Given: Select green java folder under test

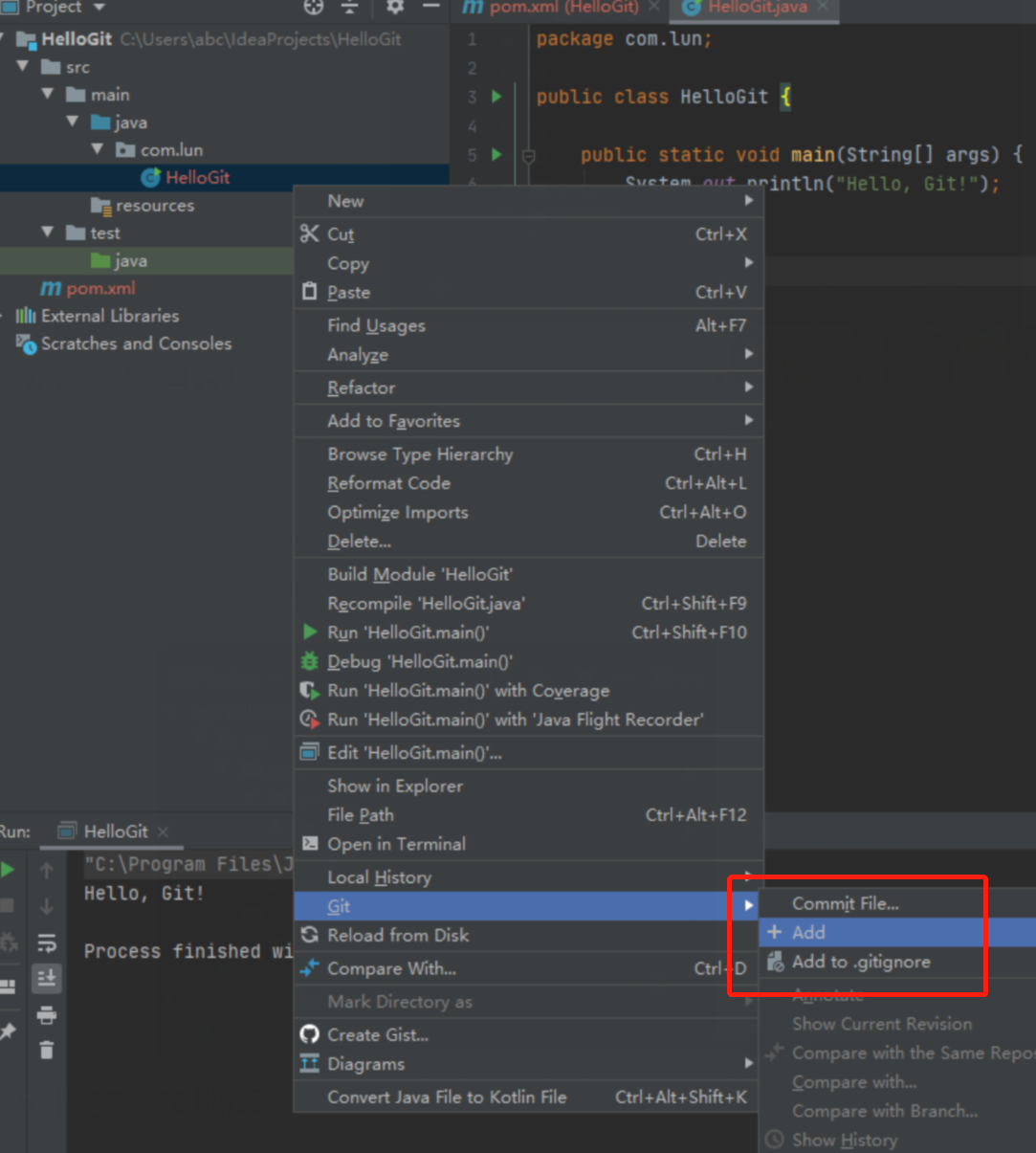Looking at the screenshot, I should [130, 260].
